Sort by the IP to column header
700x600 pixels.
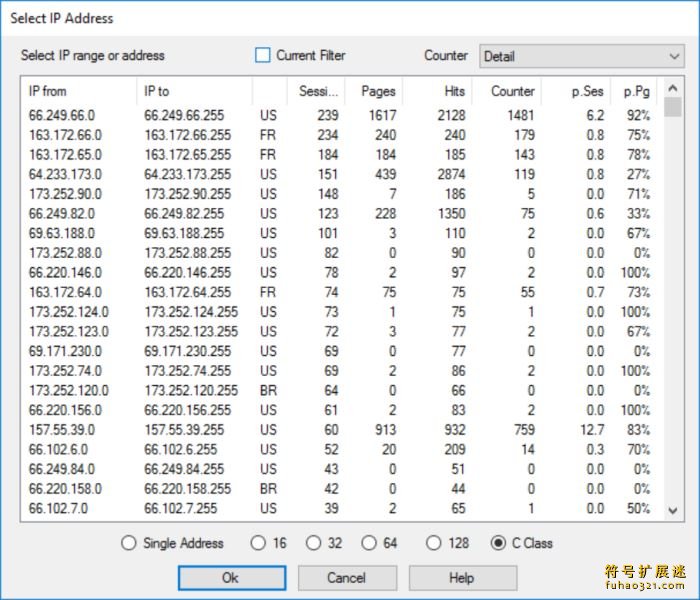point(195,91)
